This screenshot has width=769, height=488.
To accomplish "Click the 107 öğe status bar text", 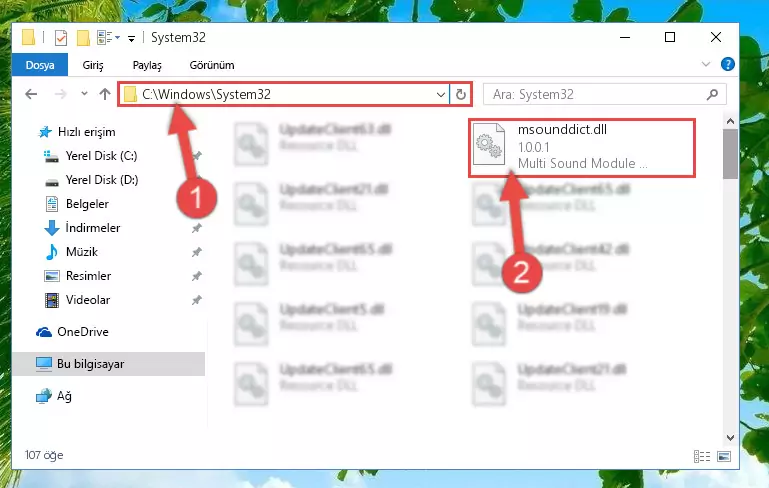I will [44, 455].
